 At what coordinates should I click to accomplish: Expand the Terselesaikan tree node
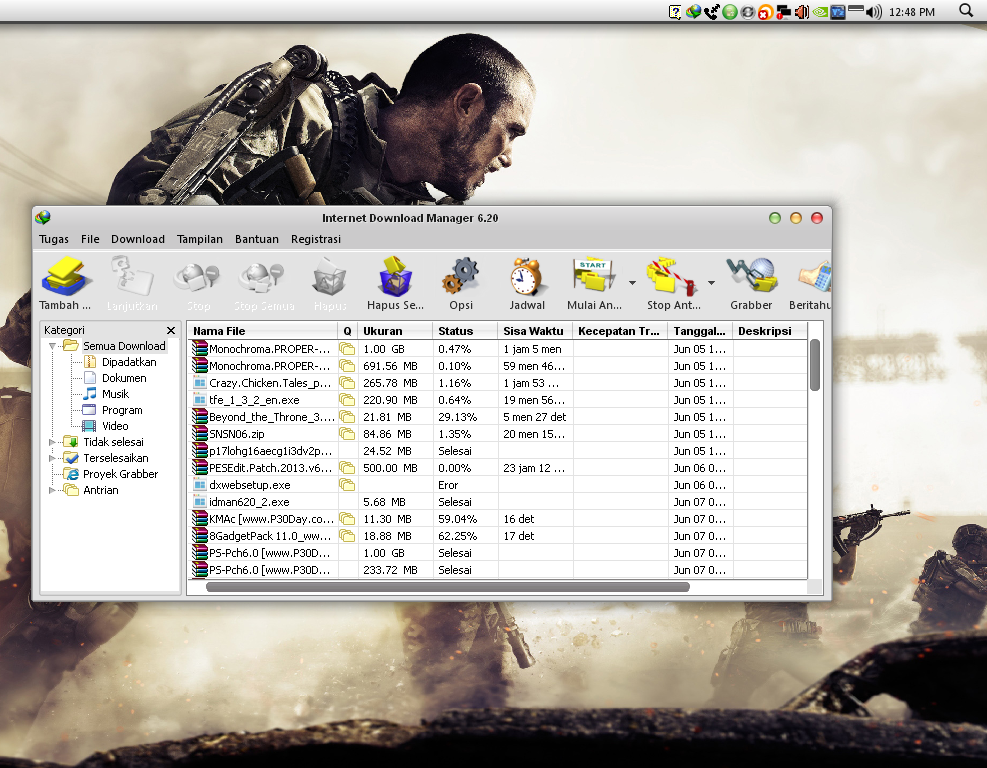pos(53,458)
